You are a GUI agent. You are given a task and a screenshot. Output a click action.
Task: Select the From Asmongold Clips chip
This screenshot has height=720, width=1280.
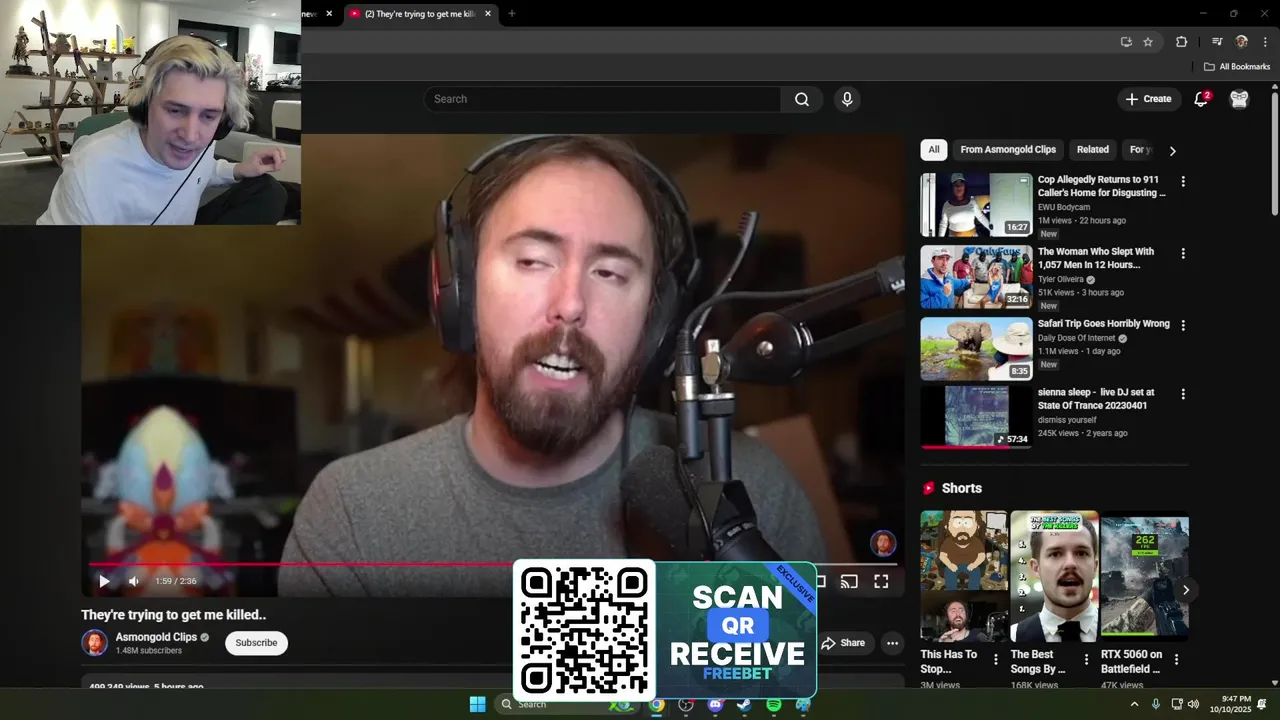(1008, 150)
